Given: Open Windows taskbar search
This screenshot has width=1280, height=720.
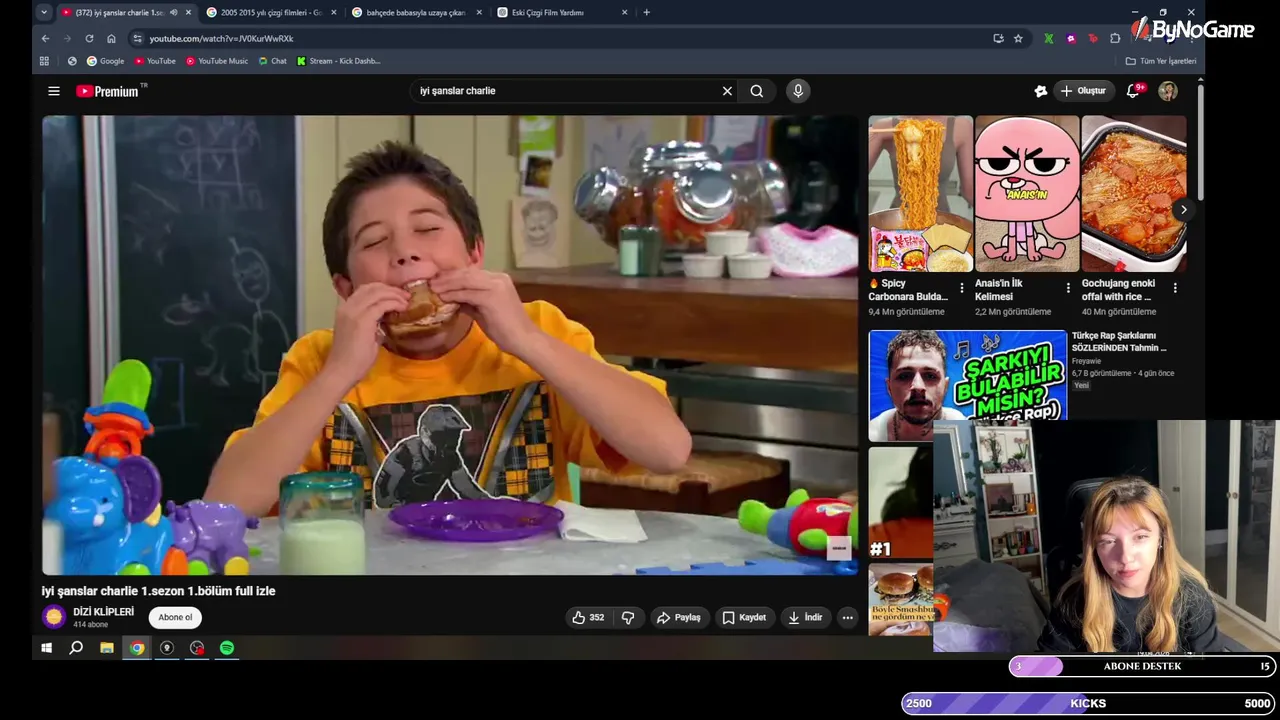Looking at the screenshot, I should [76, 648].
